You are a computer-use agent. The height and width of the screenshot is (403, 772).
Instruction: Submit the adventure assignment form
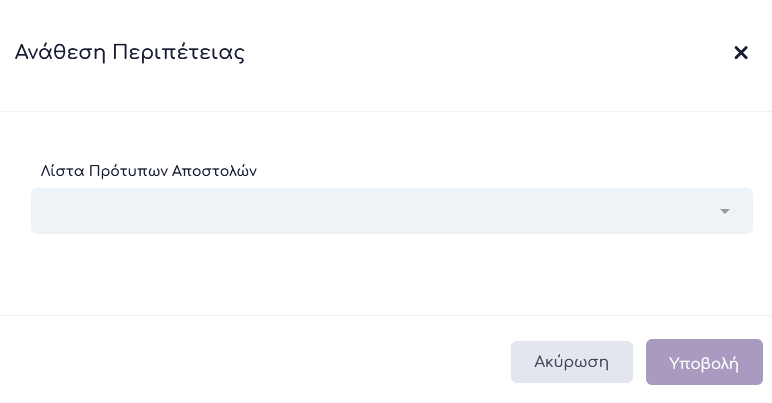click(704, 362)
